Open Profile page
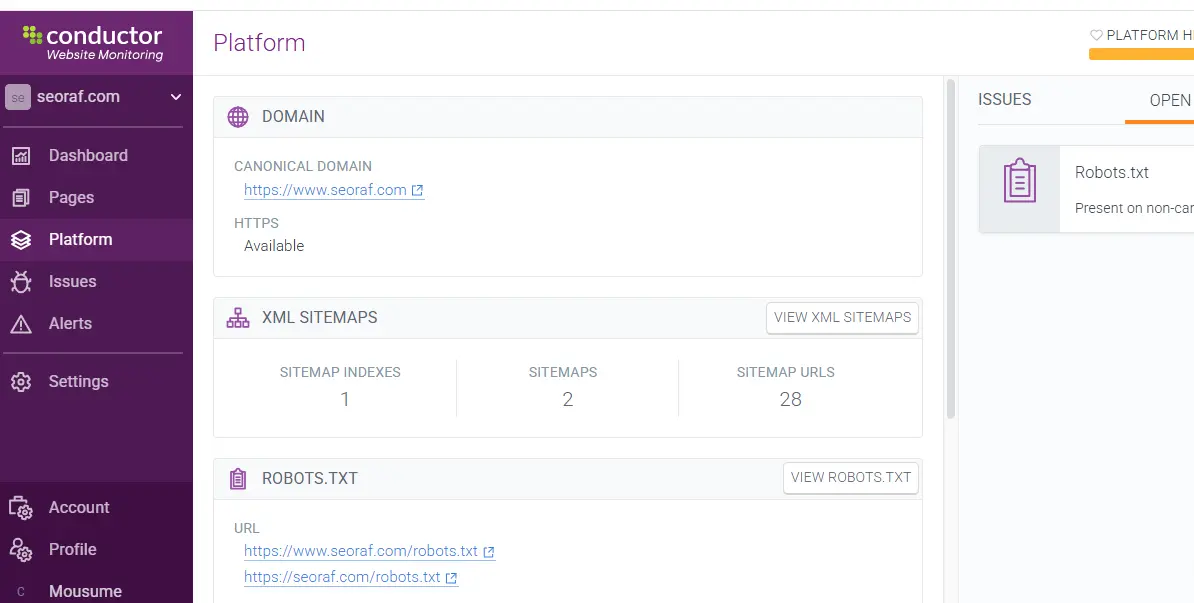 72,549
